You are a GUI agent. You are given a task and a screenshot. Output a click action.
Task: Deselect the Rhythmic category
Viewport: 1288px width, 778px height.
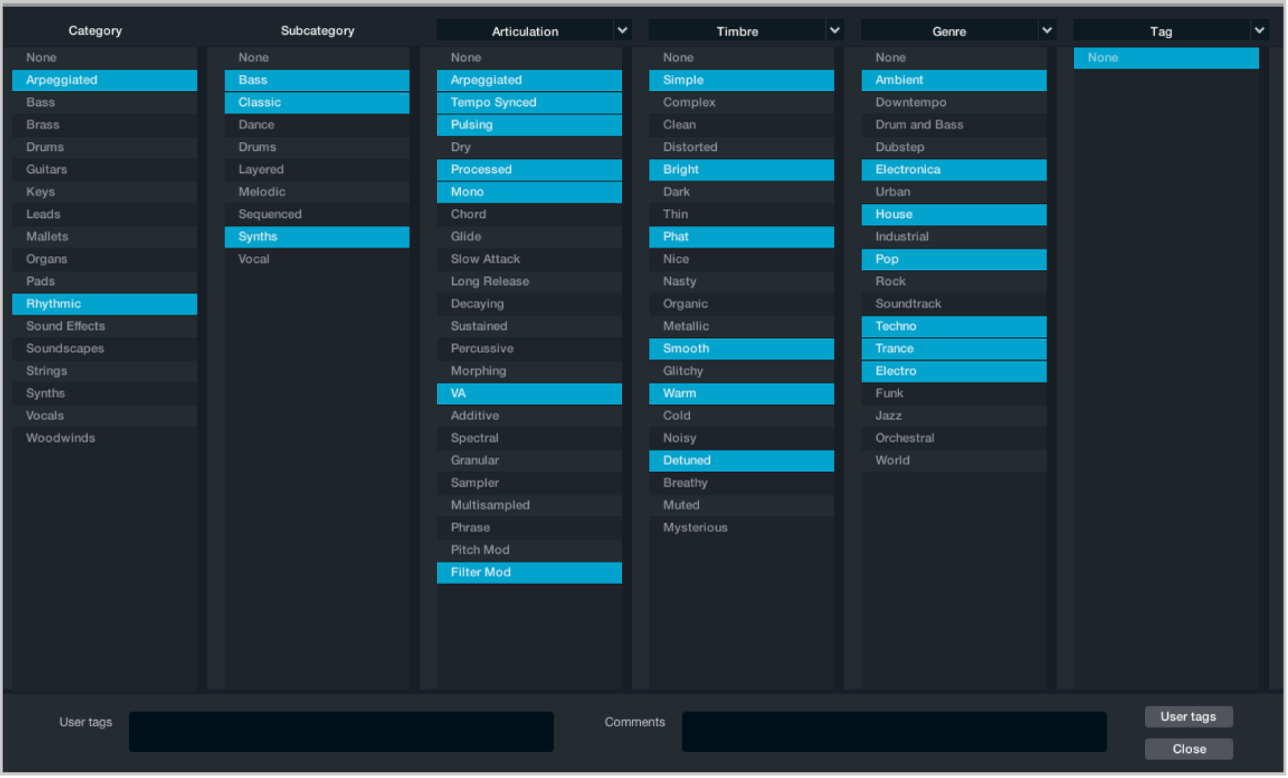coord(104,303)
